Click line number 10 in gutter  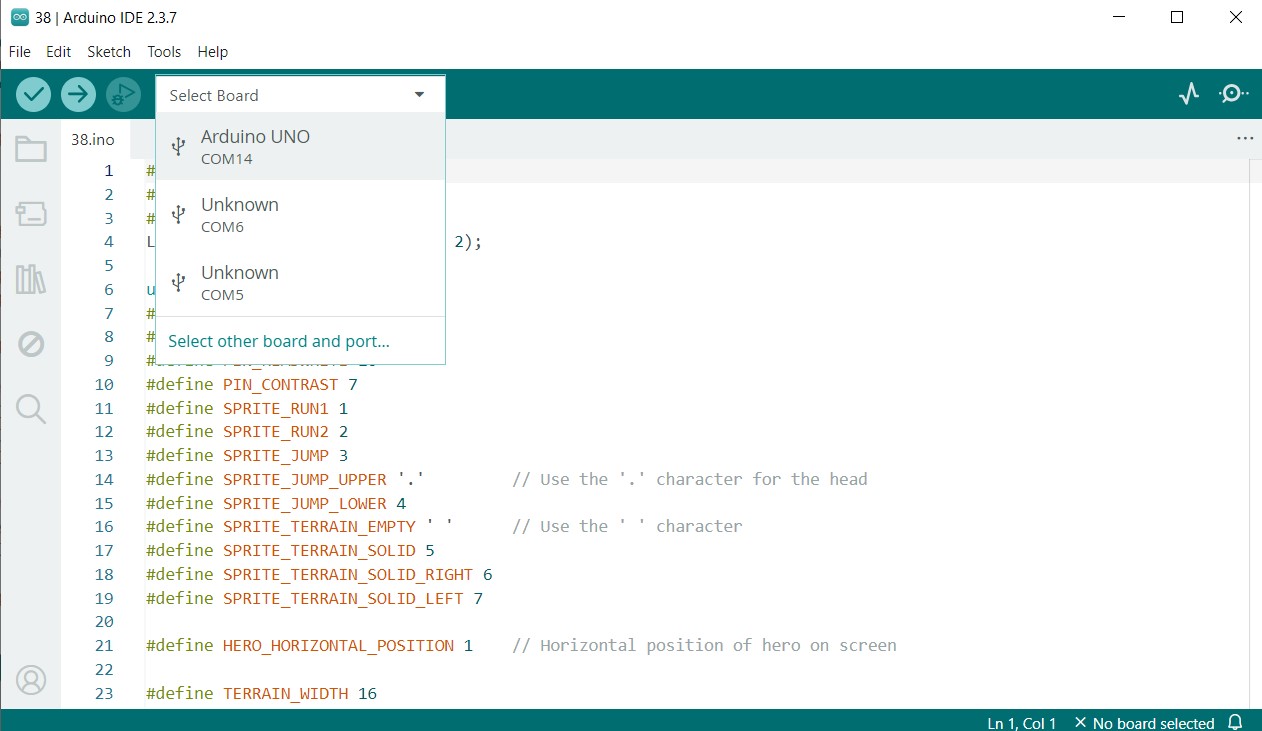104,384
